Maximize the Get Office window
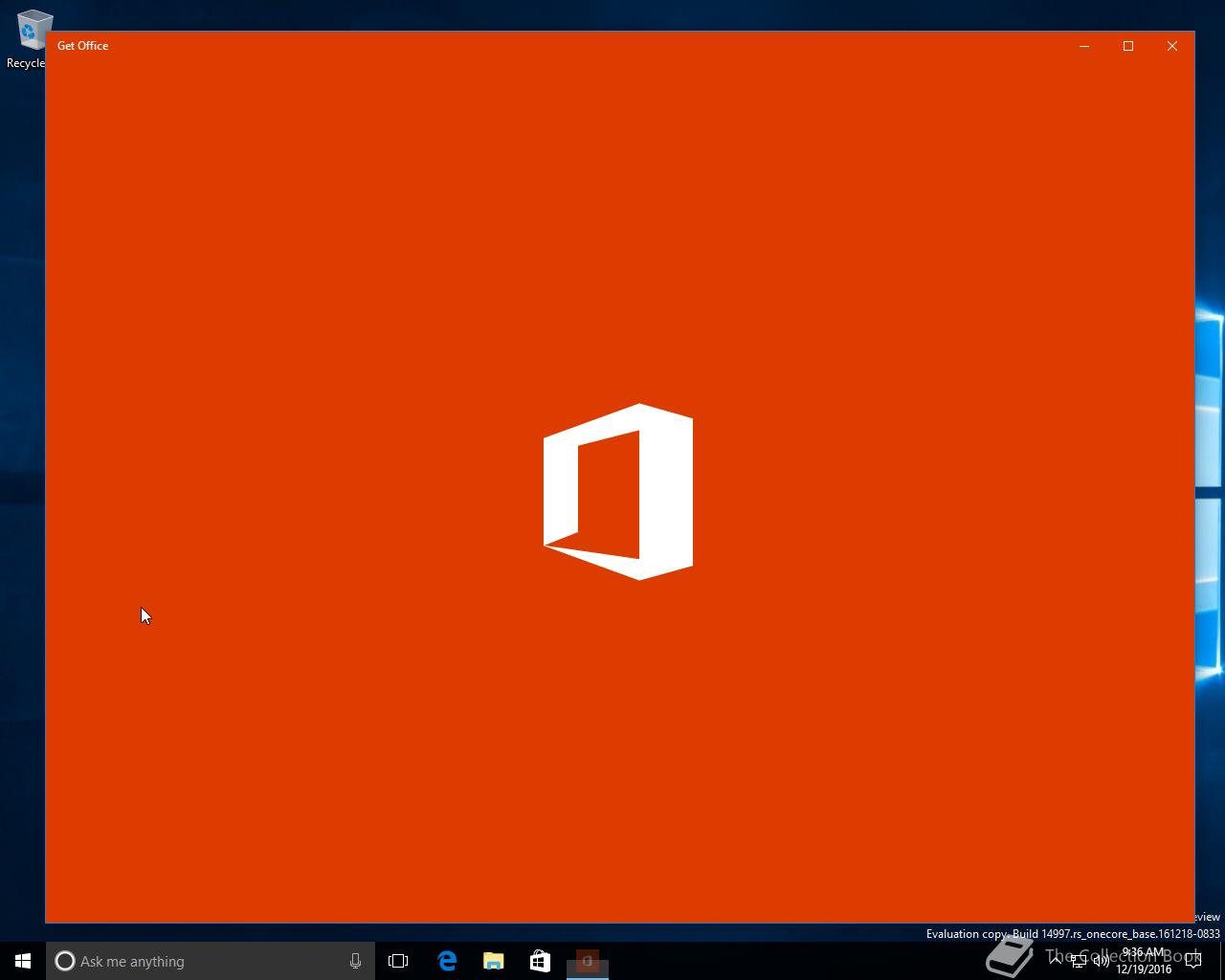Viewport: 1225px width, 980px height. (x=1128, y=46)
